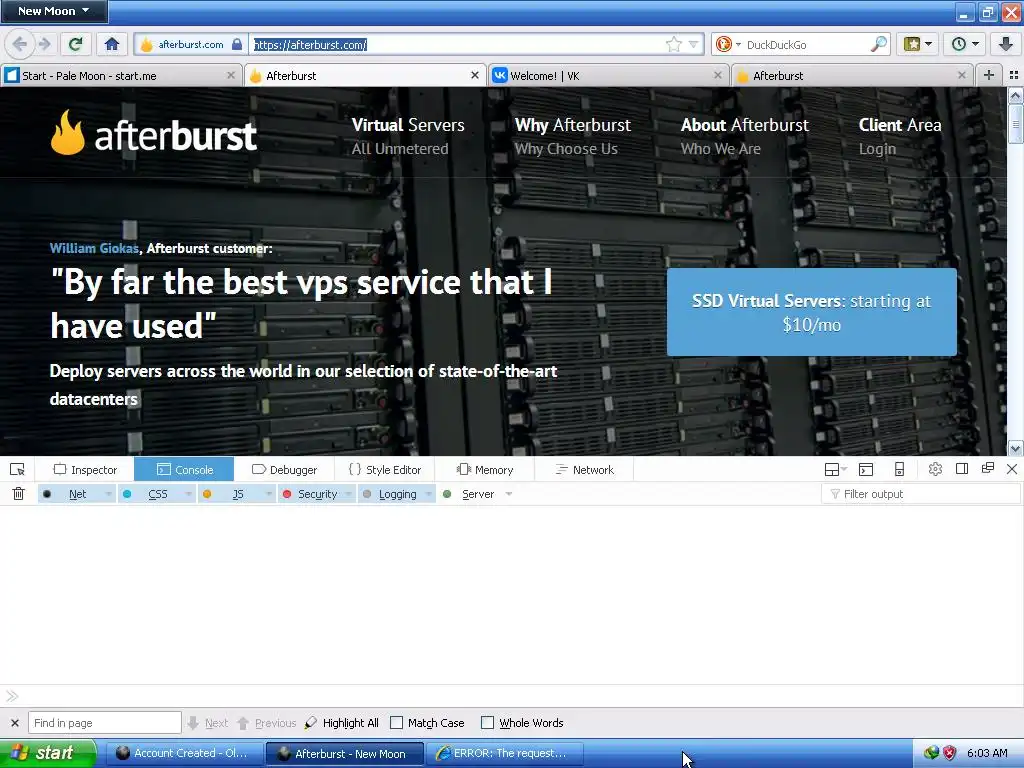Click in the Find in page field
Image resolution: width=1024 pixels, height=768 pixels.
[x=104, y=723]
